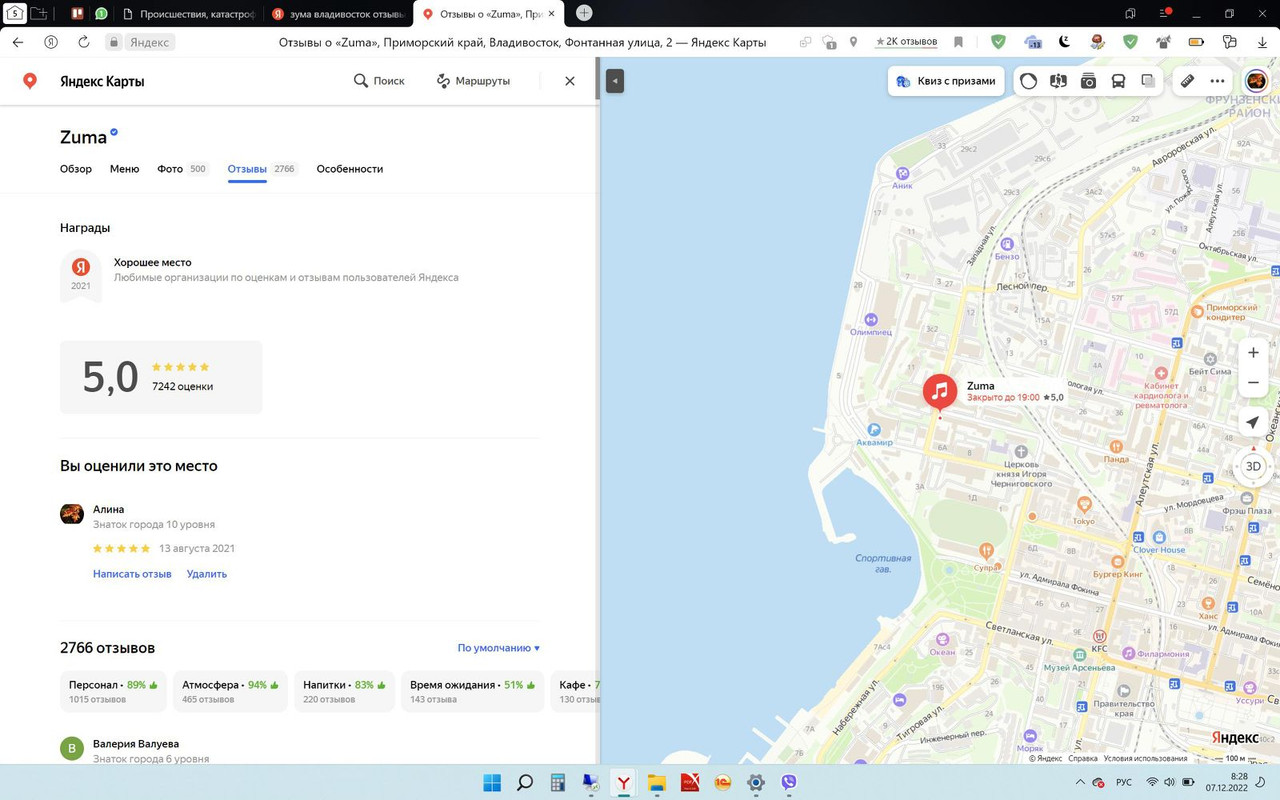Toggle the dark mode moon extension
The height and width of the screenshot is (800, 1280).
1064,42
